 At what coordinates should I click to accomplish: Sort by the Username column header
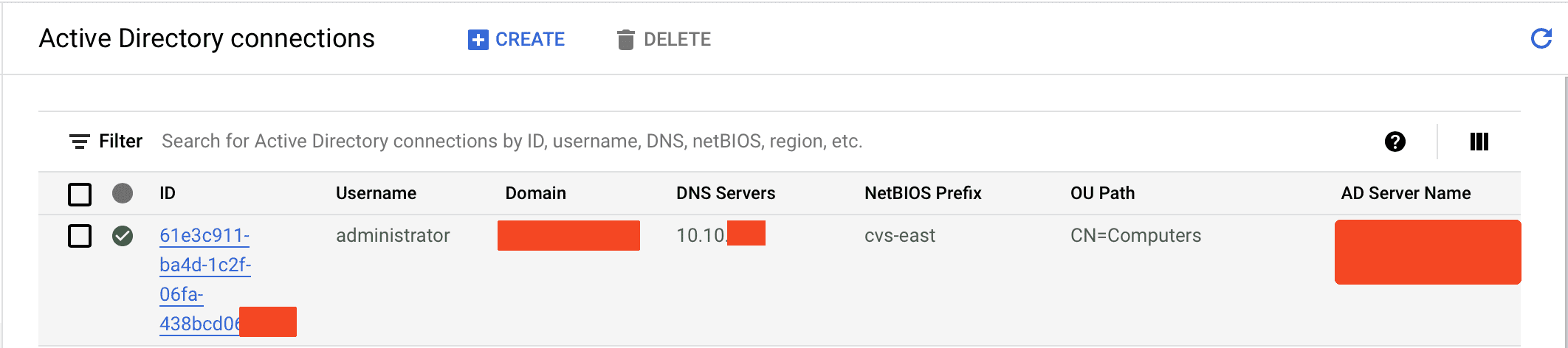tap(376, 193)
